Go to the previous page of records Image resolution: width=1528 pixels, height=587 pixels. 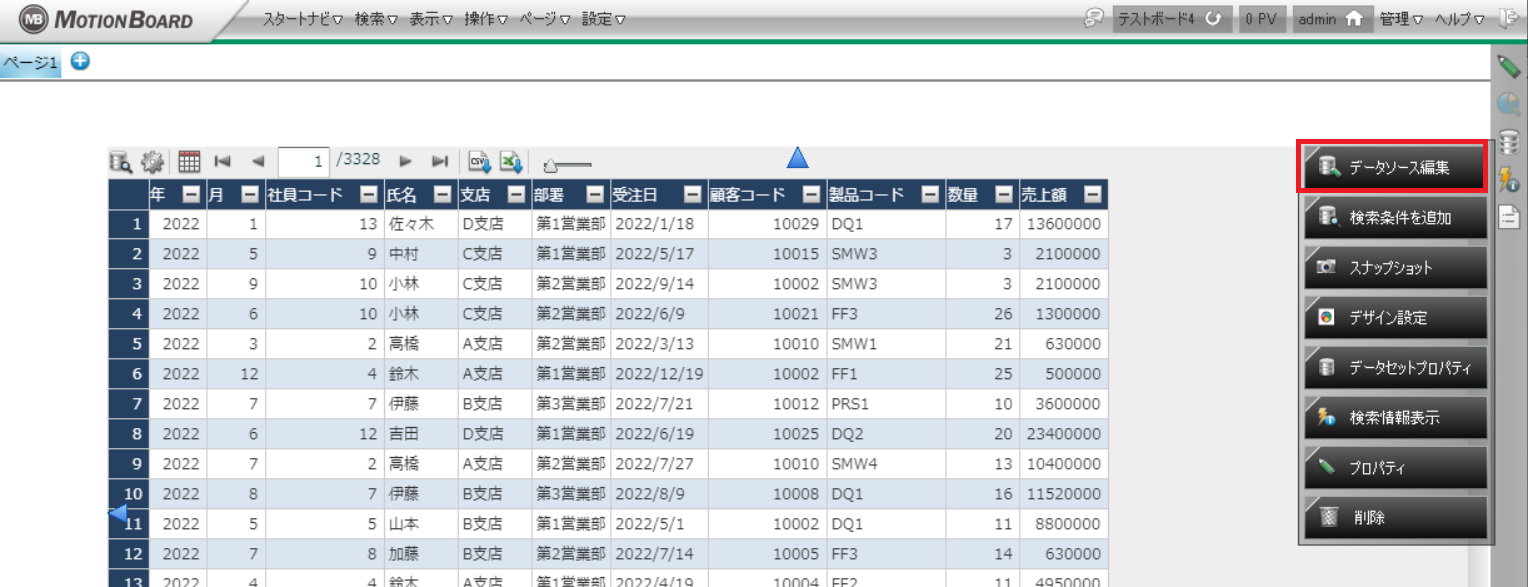[258, 160]
